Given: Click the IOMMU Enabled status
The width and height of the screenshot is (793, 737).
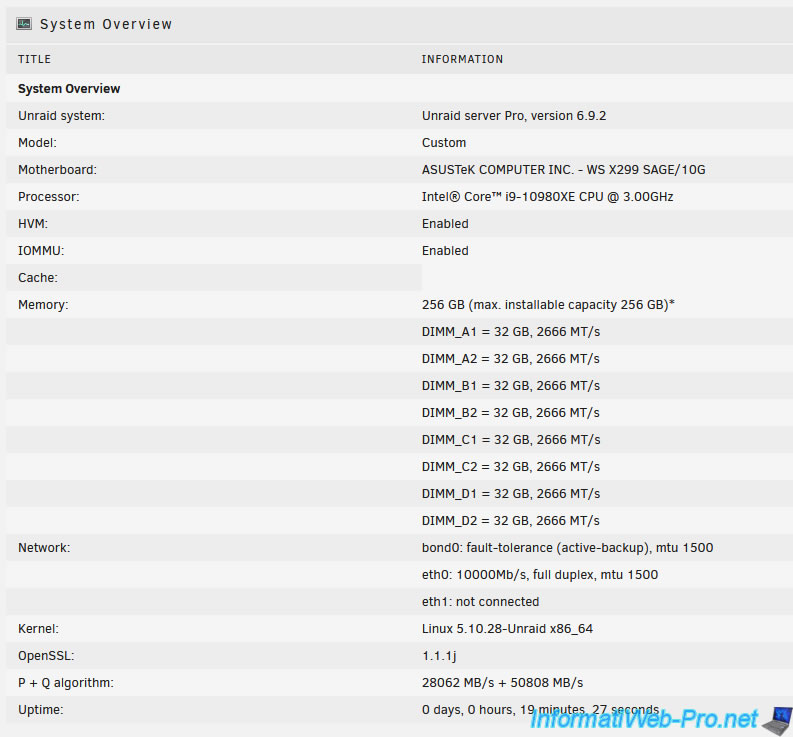Looking at the screenshot, I should [445, 251].
